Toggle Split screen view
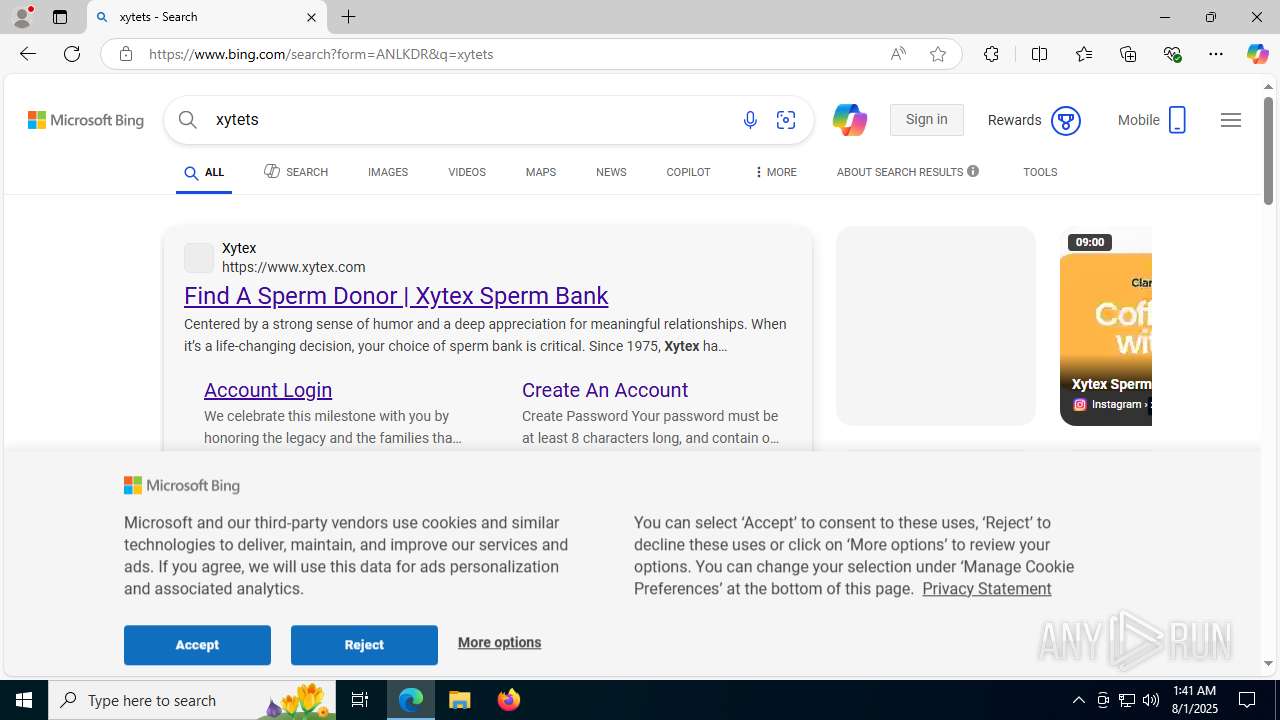This screenshot has width=1280, height=720. tap(1039, 54)
